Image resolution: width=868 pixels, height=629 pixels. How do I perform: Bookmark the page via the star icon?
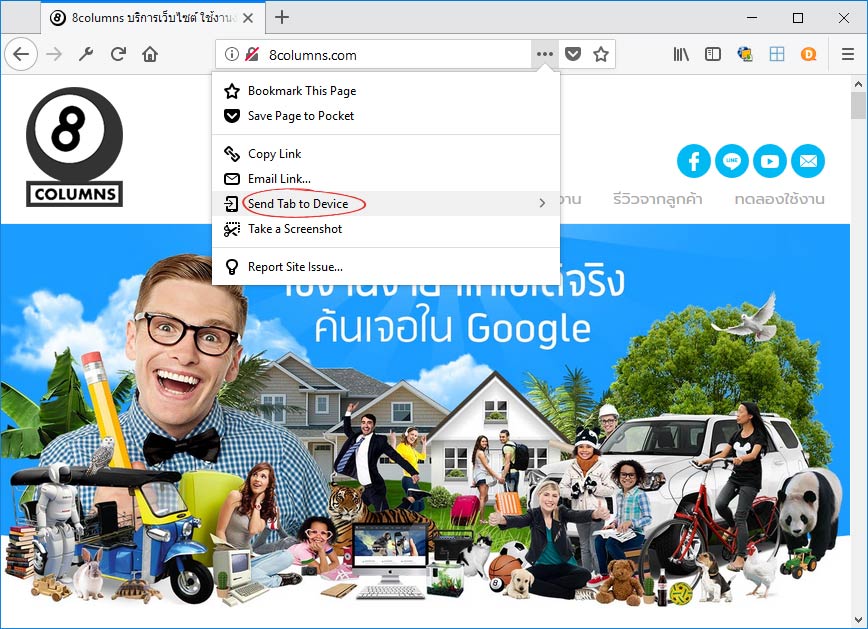tap(598, 55)
